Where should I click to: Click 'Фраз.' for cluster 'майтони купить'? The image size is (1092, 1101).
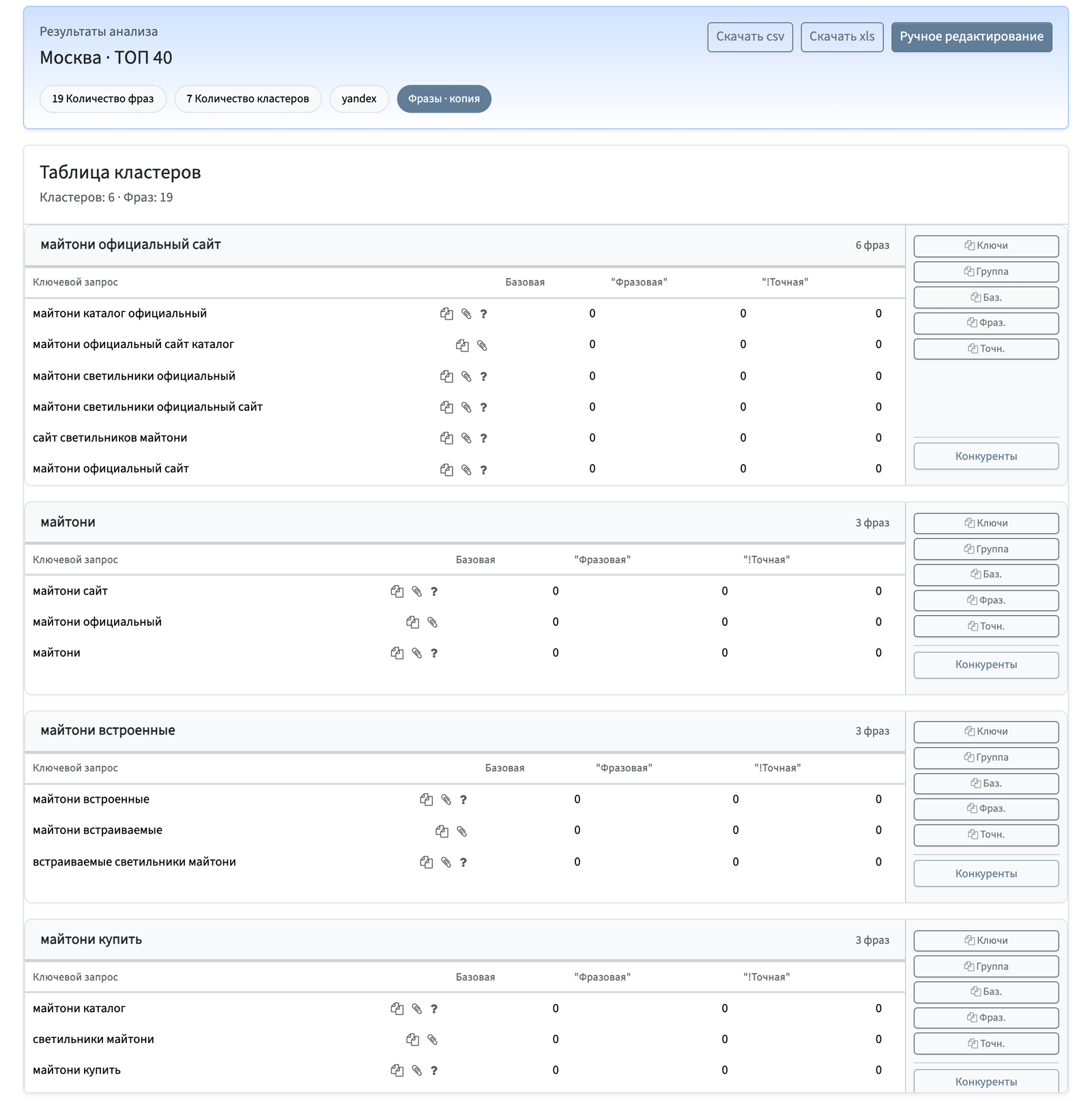pyautogui.click(x=986, y=1018)
